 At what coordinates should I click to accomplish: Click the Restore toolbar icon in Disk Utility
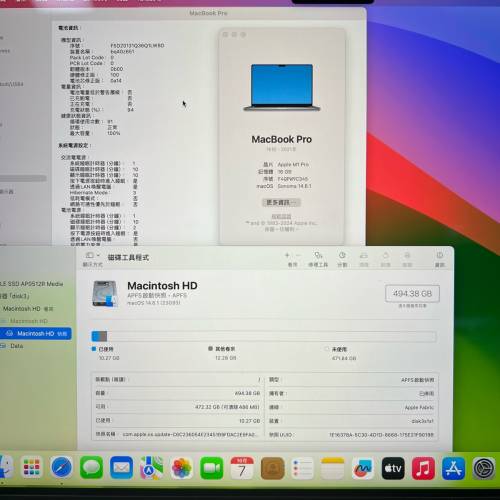(x=386, y=256)
